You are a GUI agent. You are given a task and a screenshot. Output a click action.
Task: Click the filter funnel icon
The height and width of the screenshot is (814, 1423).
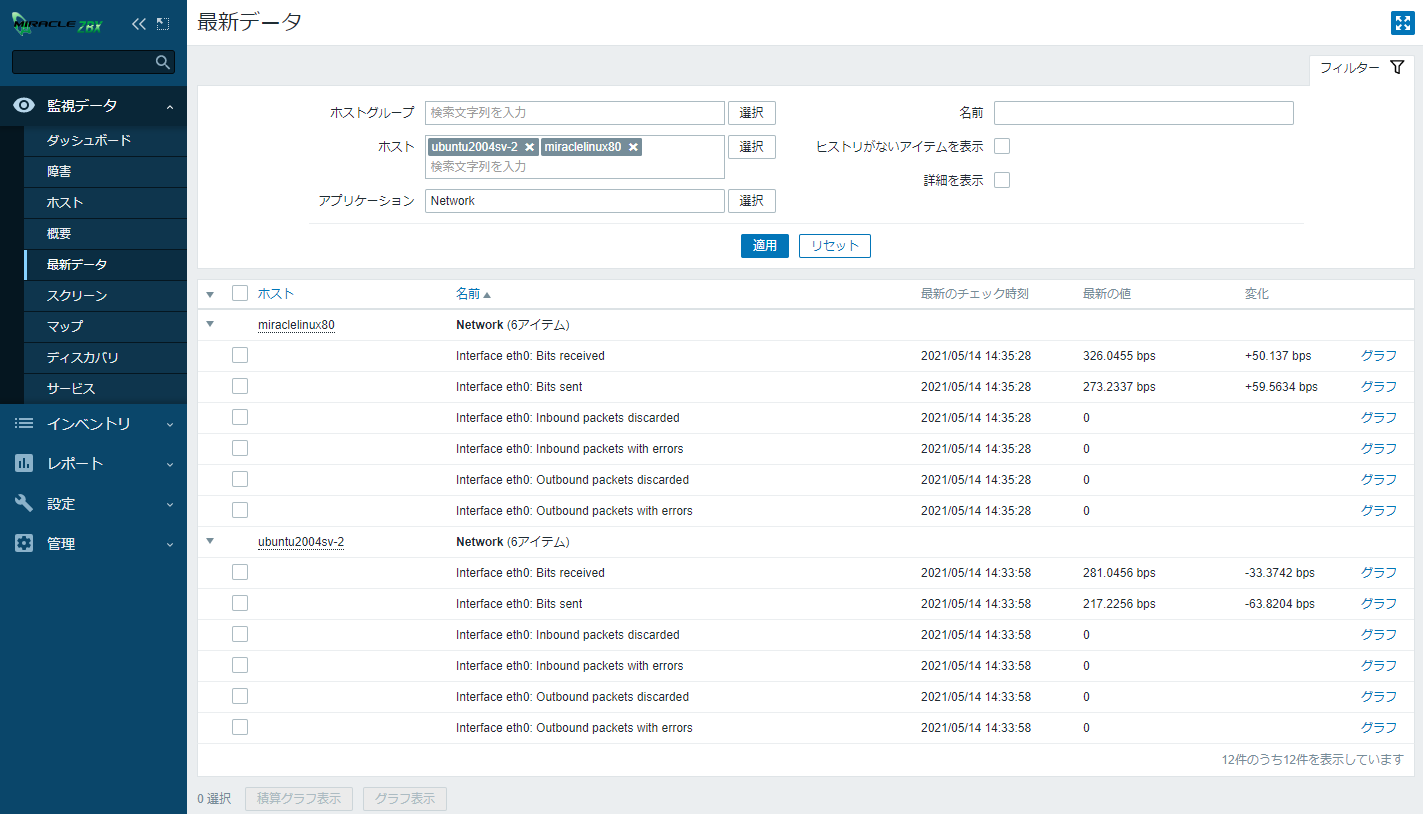tap(1397, 68)
